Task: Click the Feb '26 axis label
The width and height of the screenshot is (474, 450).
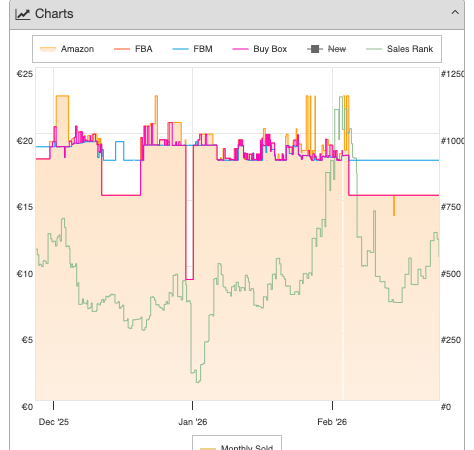Action: (332, 422)
